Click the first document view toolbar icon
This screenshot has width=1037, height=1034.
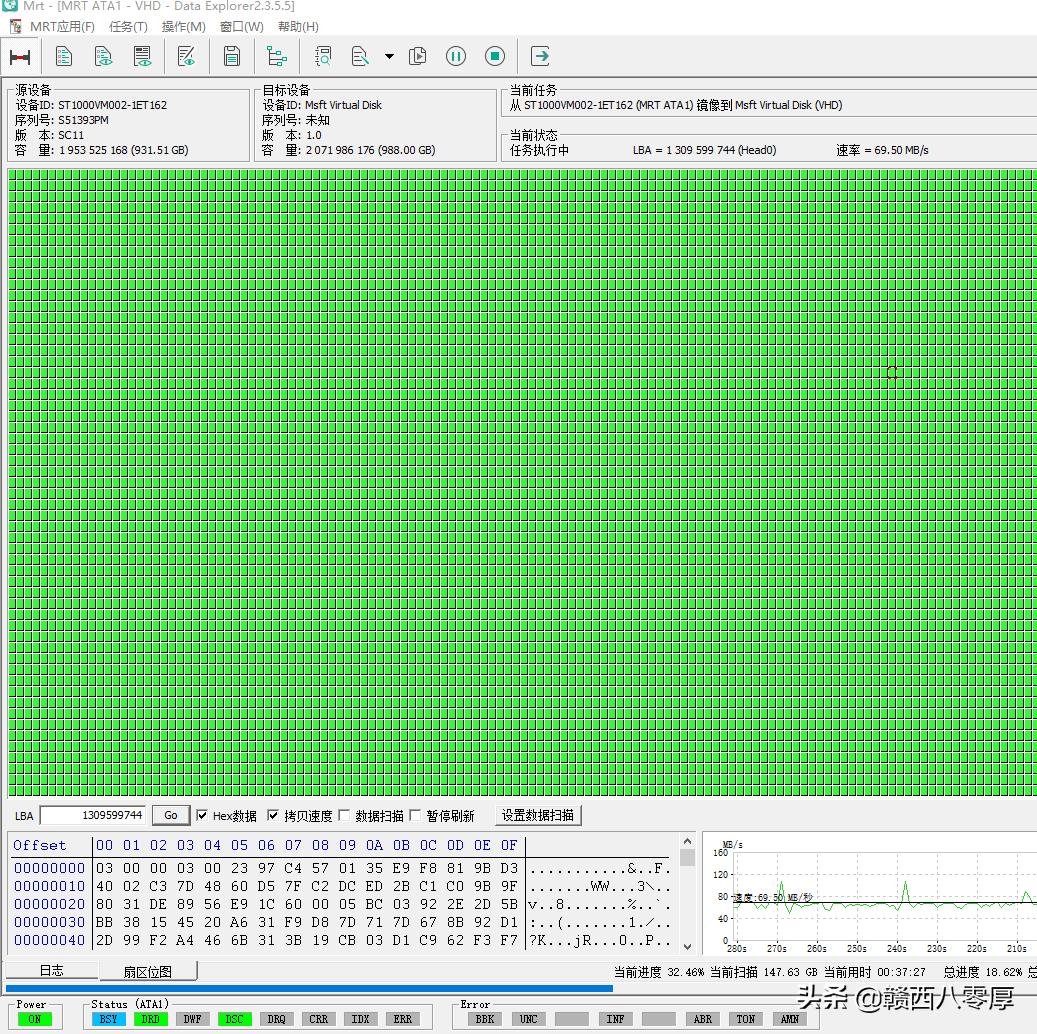63,56
